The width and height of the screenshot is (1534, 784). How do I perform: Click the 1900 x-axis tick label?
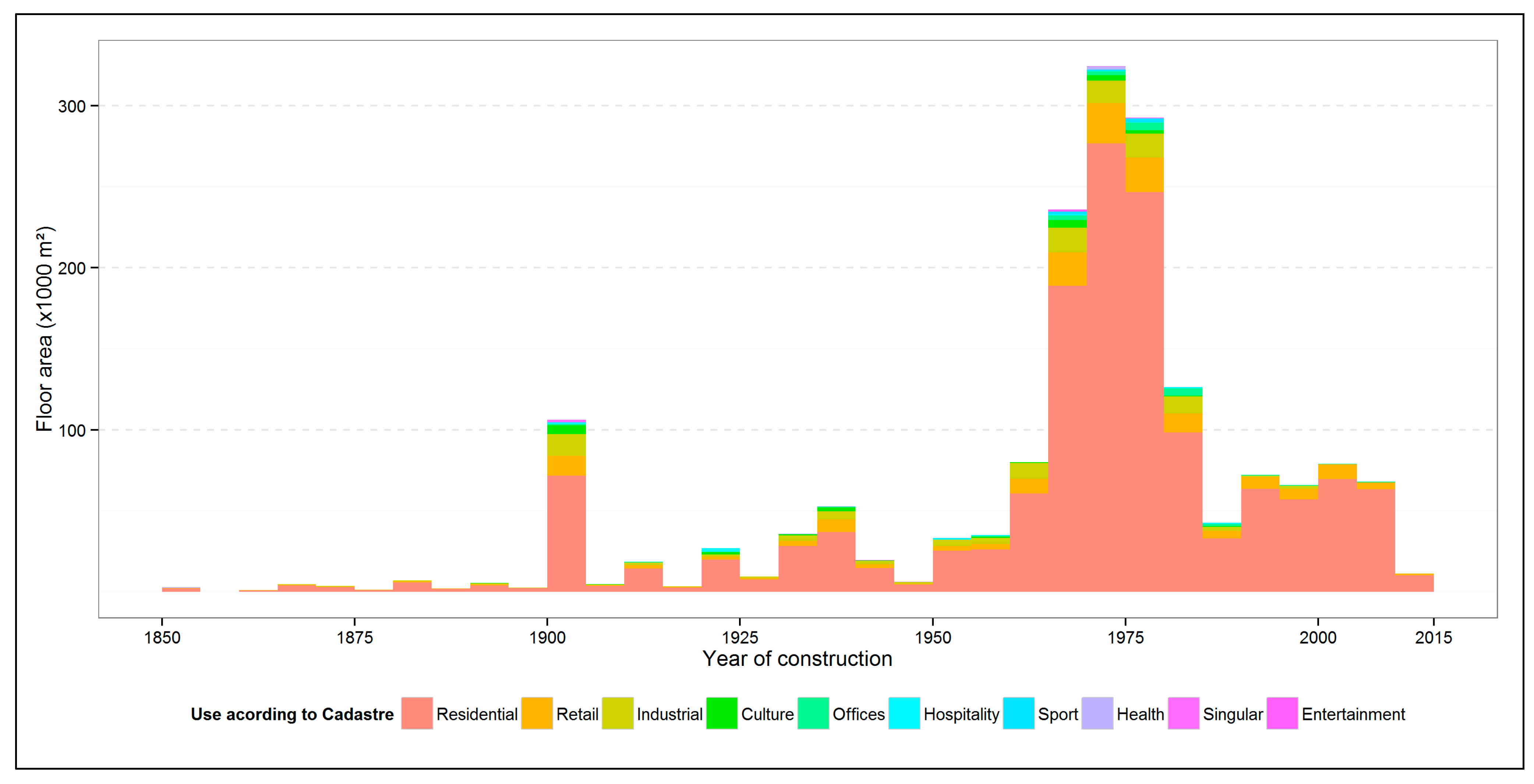click(x=547, y=638)
